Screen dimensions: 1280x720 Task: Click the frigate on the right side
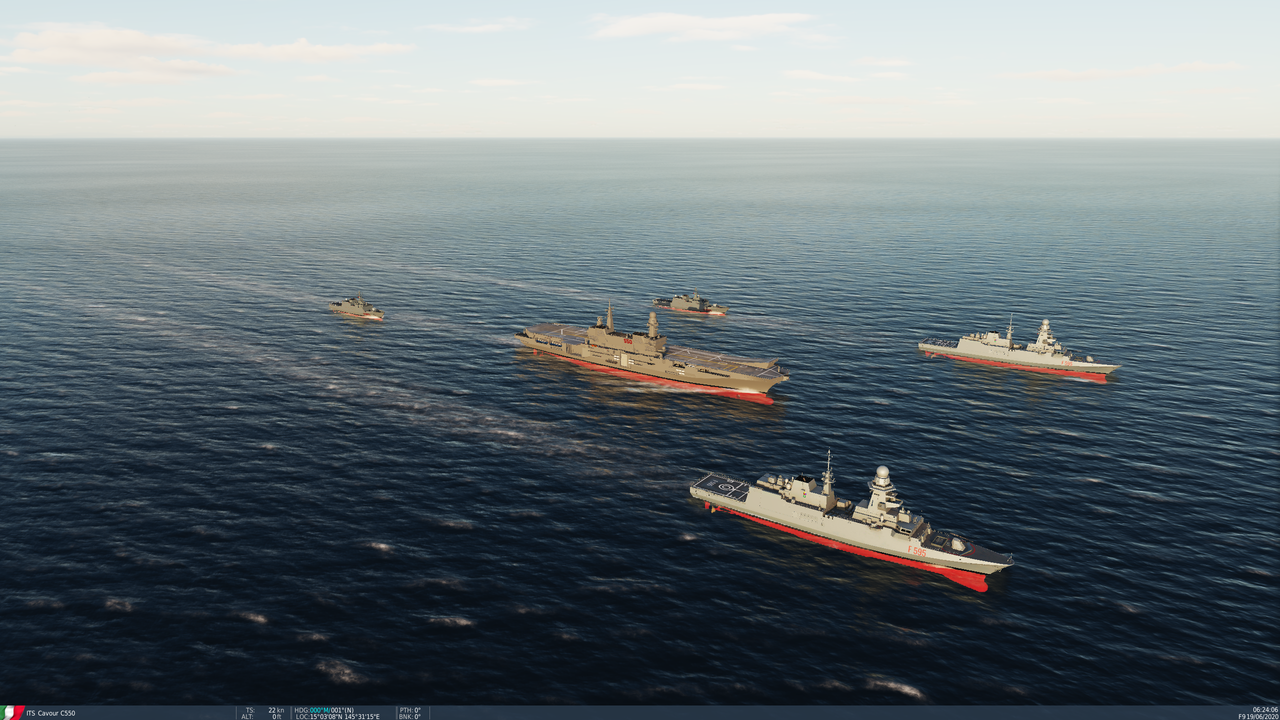pos(1018,350)
